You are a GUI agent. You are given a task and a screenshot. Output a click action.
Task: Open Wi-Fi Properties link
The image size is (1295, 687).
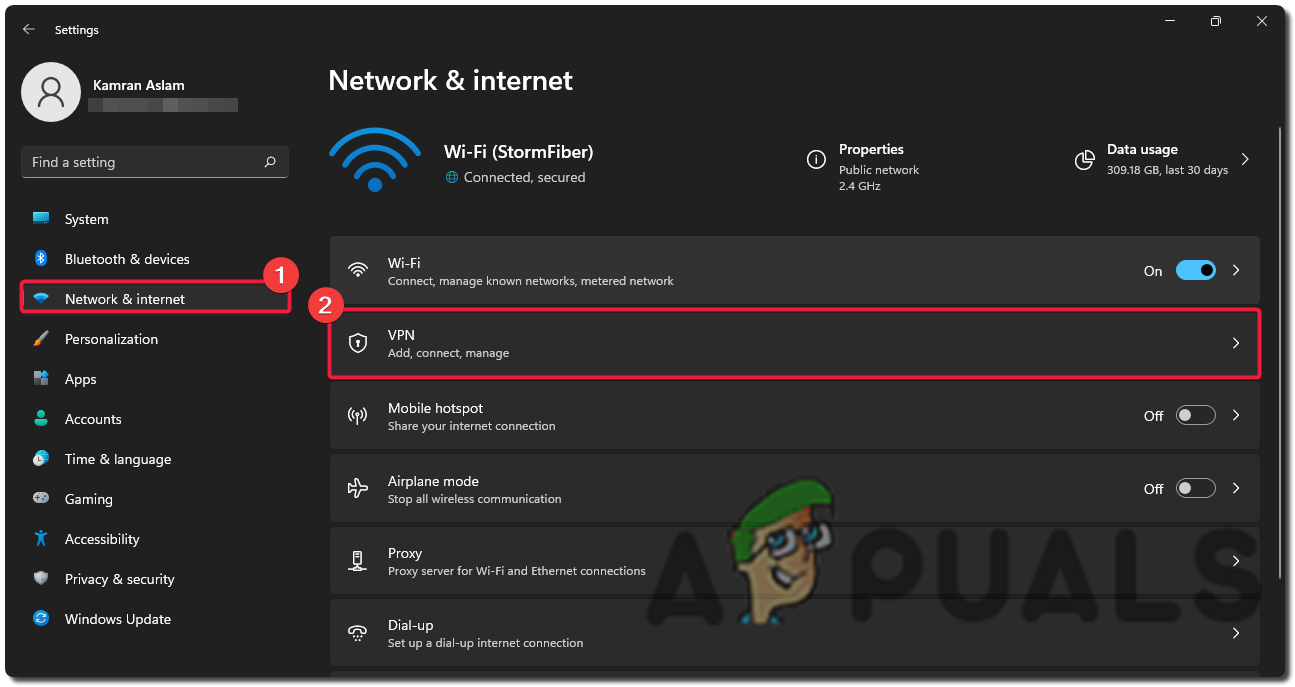pos(871,150)
